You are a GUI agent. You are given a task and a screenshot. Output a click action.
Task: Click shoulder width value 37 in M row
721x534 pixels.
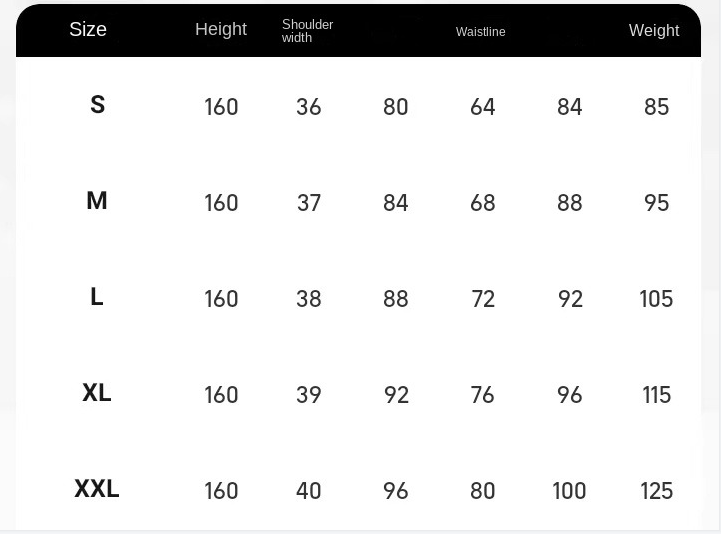pyautogui.click(x=309, y=203)
